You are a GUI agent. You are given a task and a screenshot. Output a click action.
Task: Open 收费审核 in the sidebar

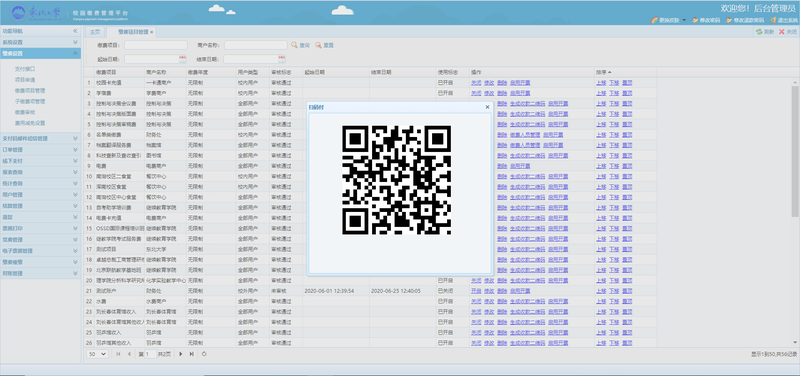coord(25,112)
